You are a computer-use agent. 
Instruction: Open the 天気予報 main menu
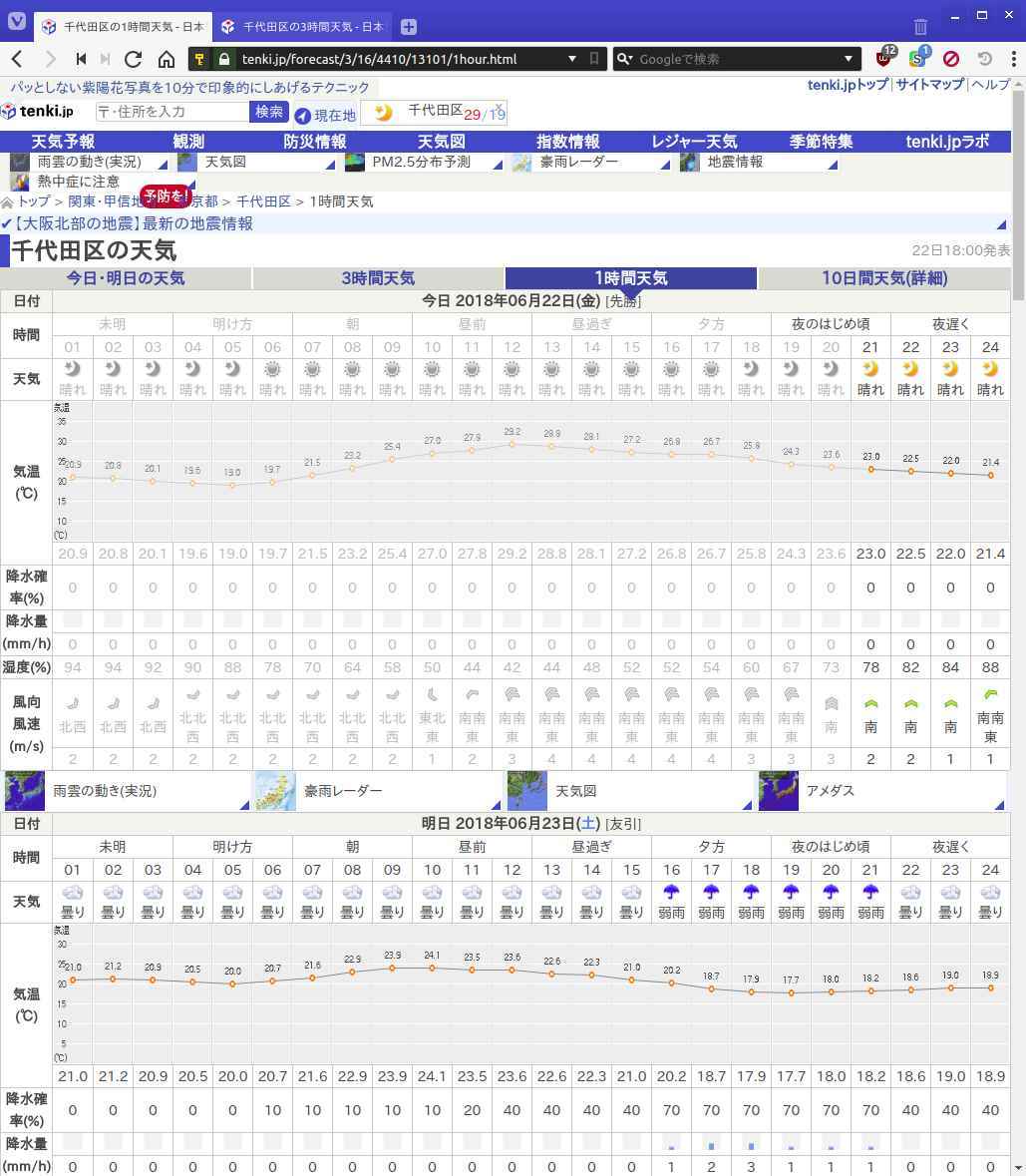[63, 142]
